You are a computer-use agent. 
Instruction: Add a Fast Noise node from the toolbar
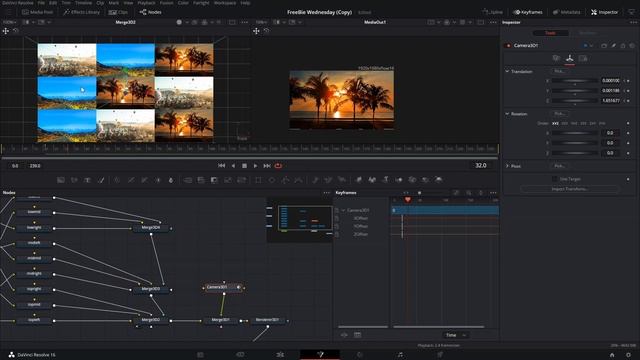pos(74,180)
